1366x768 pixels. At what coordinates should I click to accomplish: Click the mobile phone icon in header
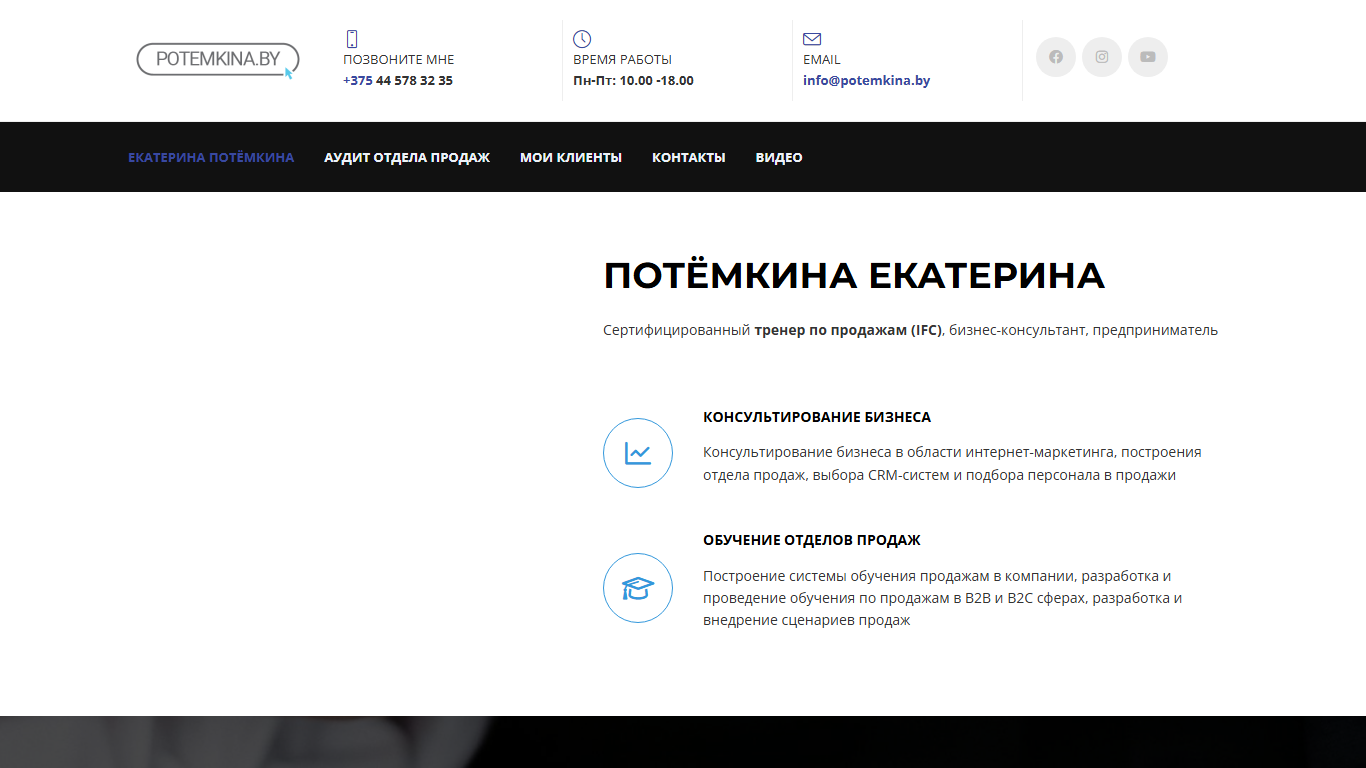click(352, 39)
